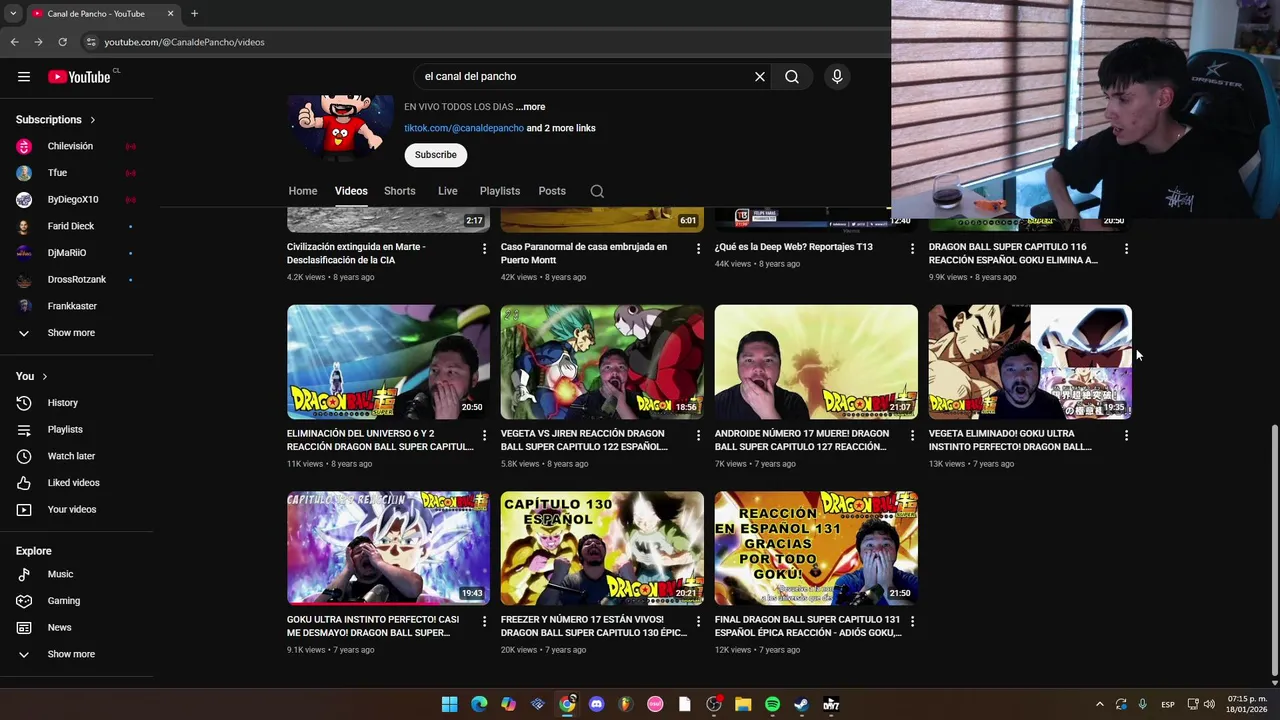Open the tiktok.com/@canaldepancho link
The height and width of the screenshot is (720, 1280).
pyautogui.click(x=464, y=128)
